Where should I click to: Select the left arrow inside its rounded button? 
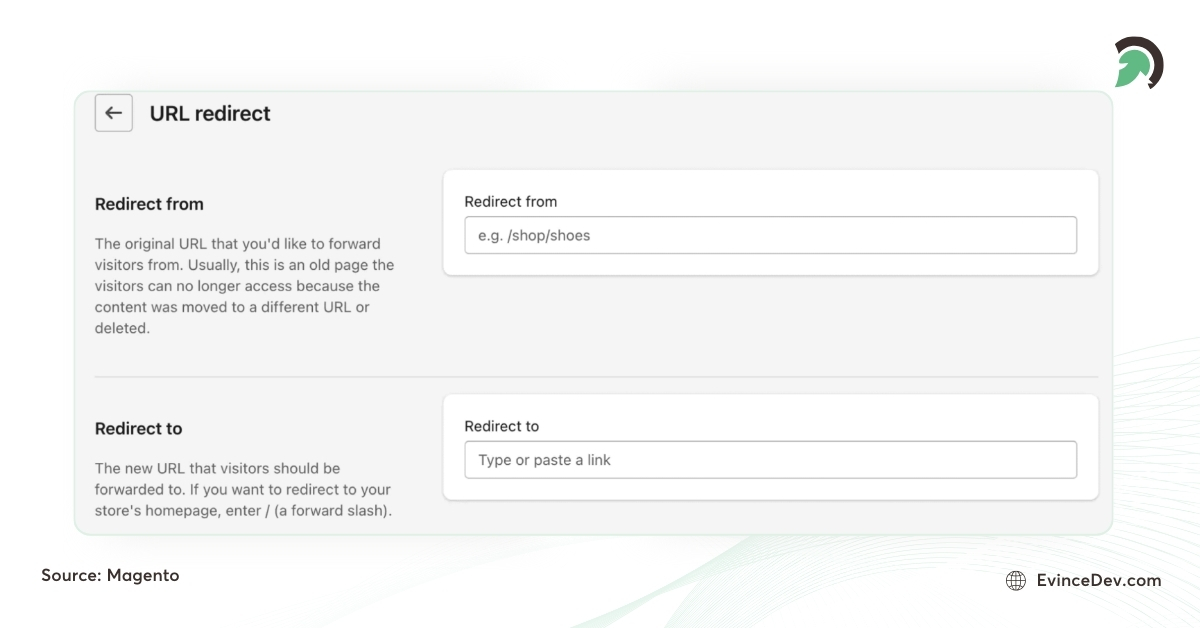pyautogui.click(x=113, y=113)
